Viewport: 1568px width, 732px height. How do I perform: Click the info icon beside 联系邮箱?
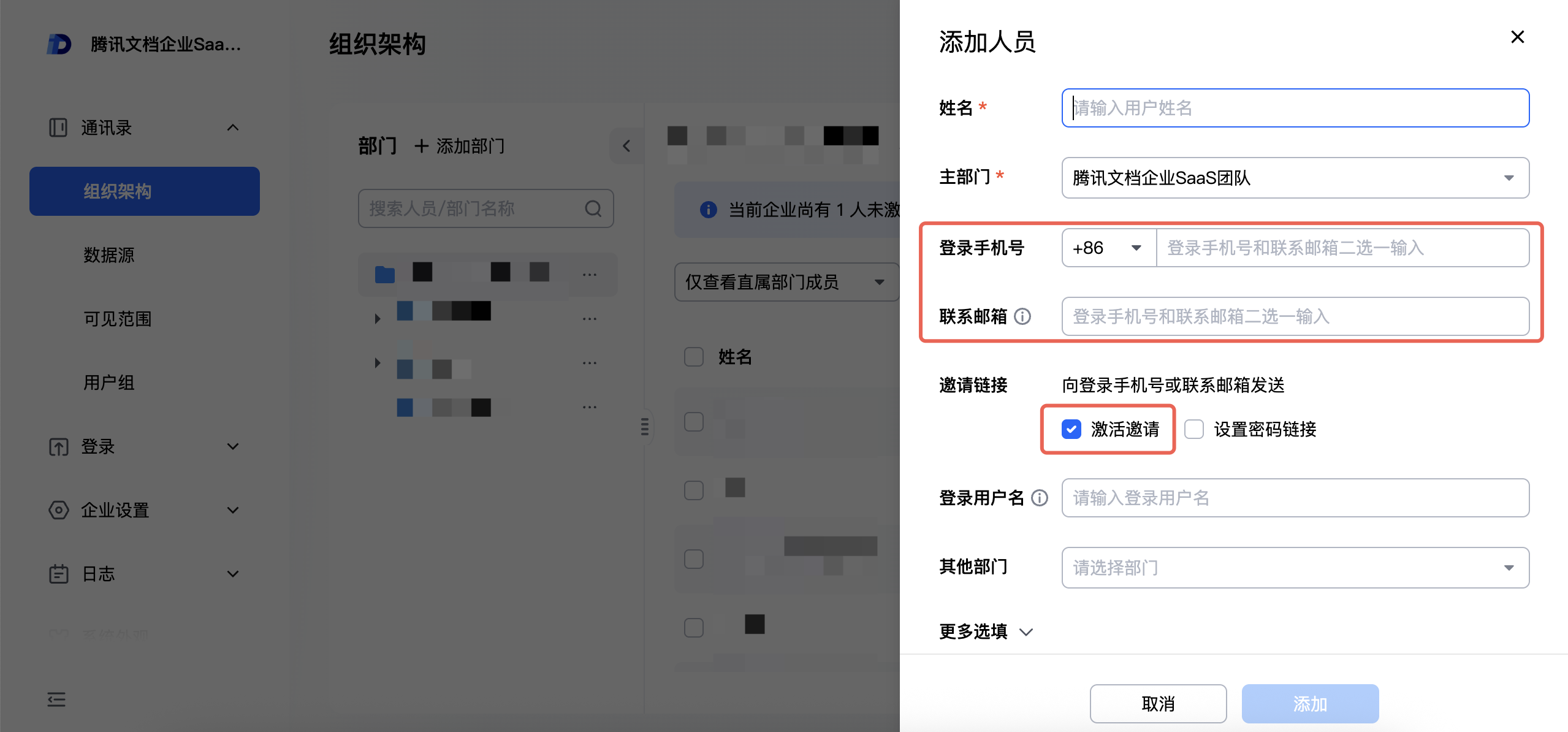[x=1022, y=316]
